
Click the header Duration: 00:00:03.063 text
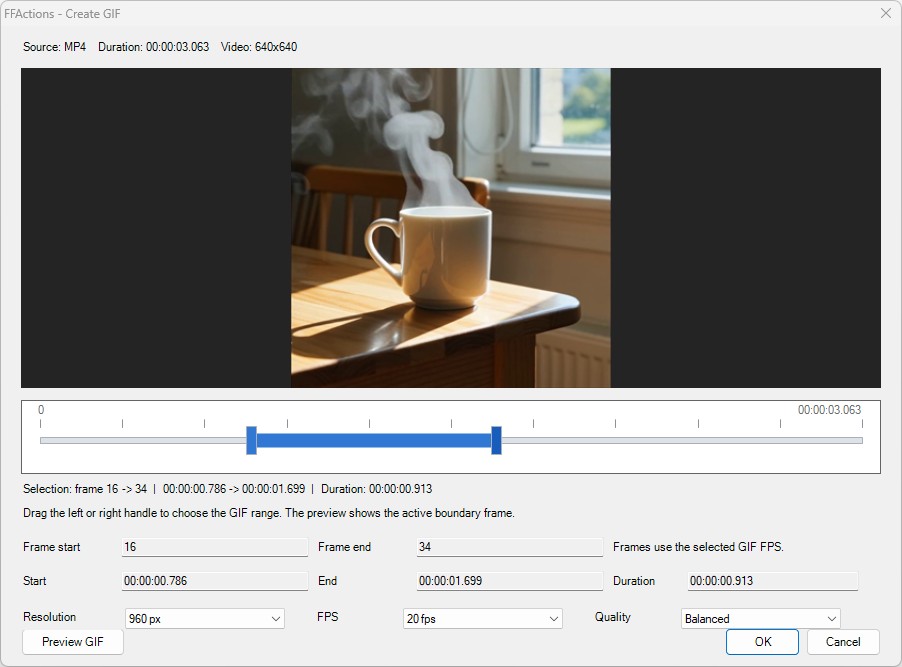click(x=154, y=47)
